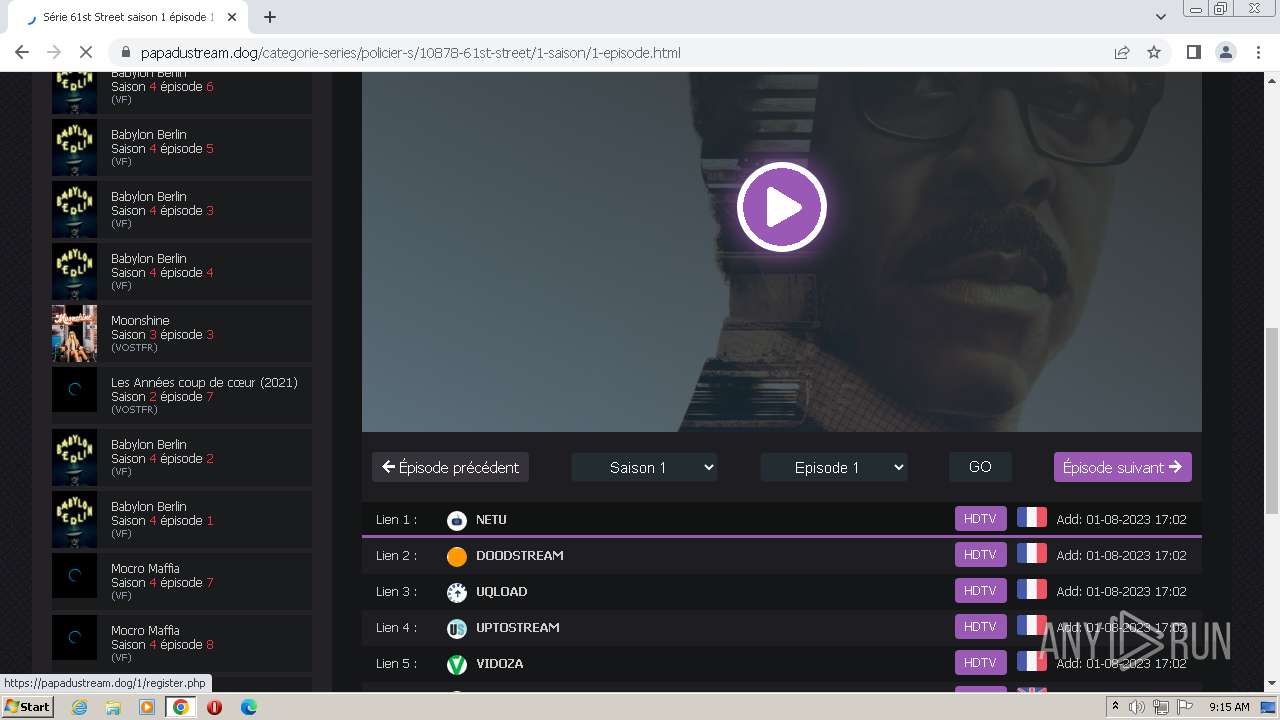Click the French flag on Lien 3 row
This screenshot has width=1280, height=720.
coord(1032,590)
